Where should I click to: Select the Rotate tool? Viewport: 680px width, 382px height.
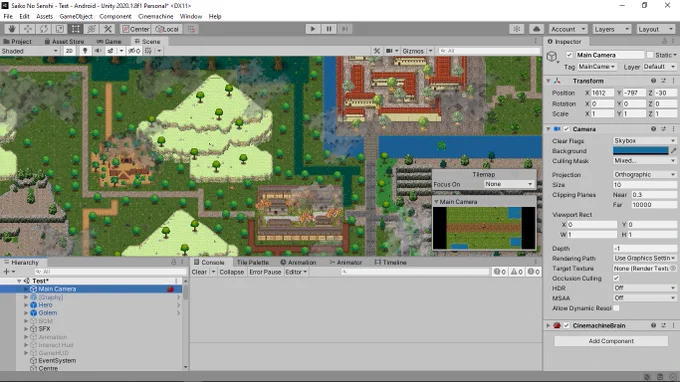pos(44,29)
